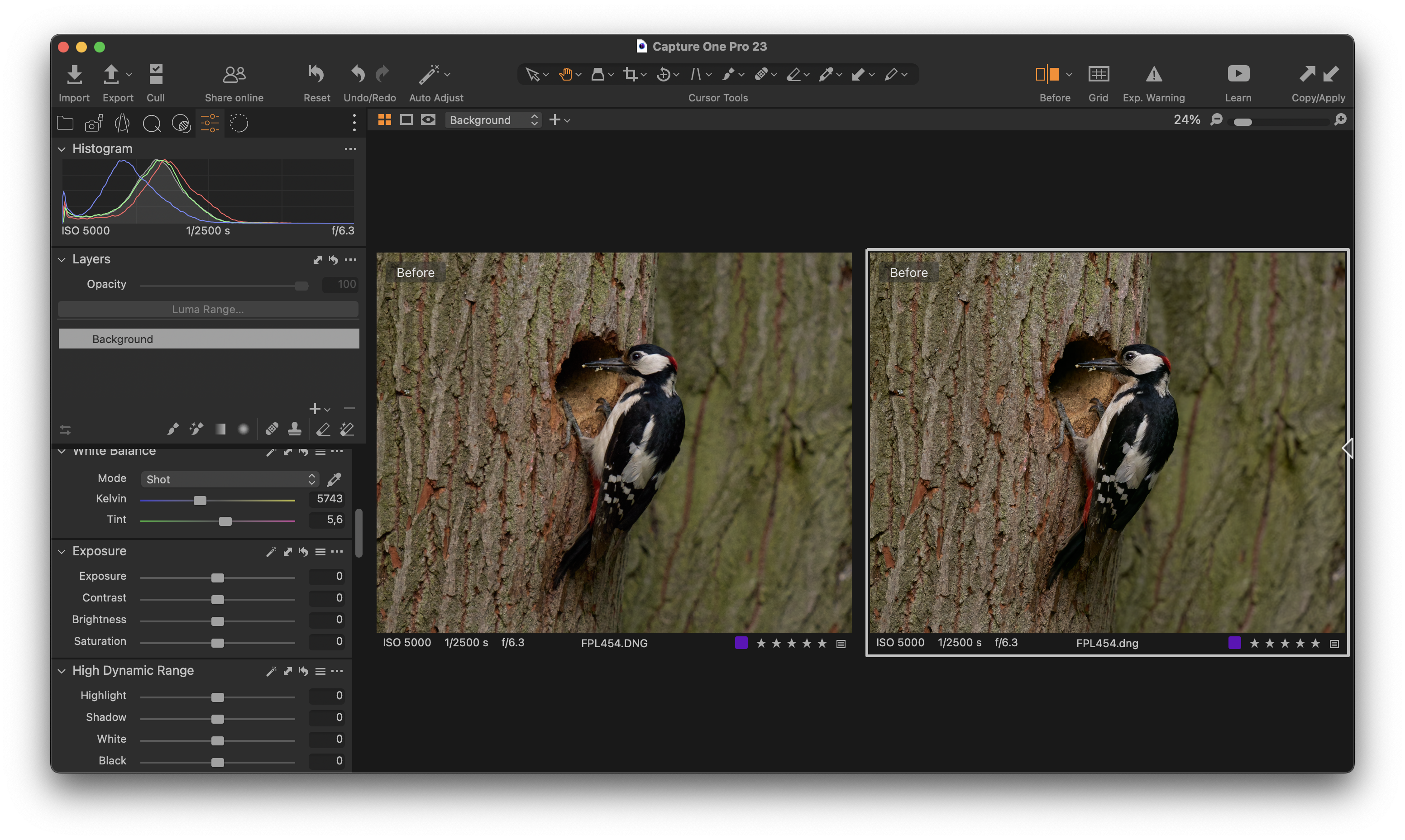
Task: Click the Learn button
Action: click(1238, 74)
